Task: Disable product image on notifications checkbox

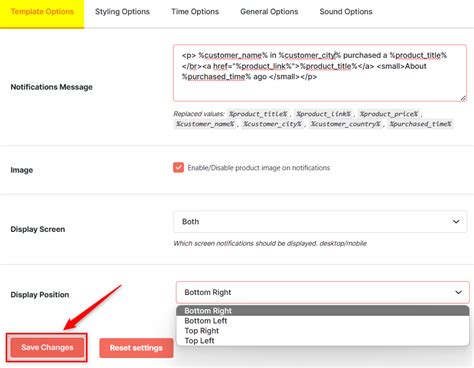Action: [x=178, y=167]
